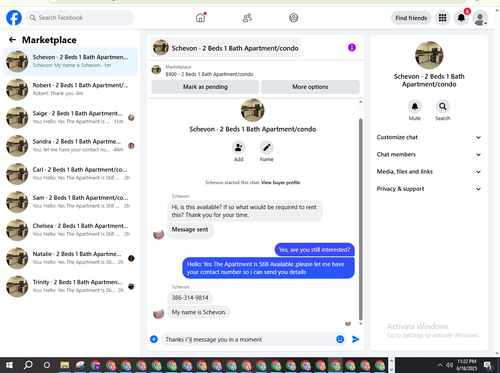
Task: Open Chelsea conversation in list
Action: pos(70,230)
